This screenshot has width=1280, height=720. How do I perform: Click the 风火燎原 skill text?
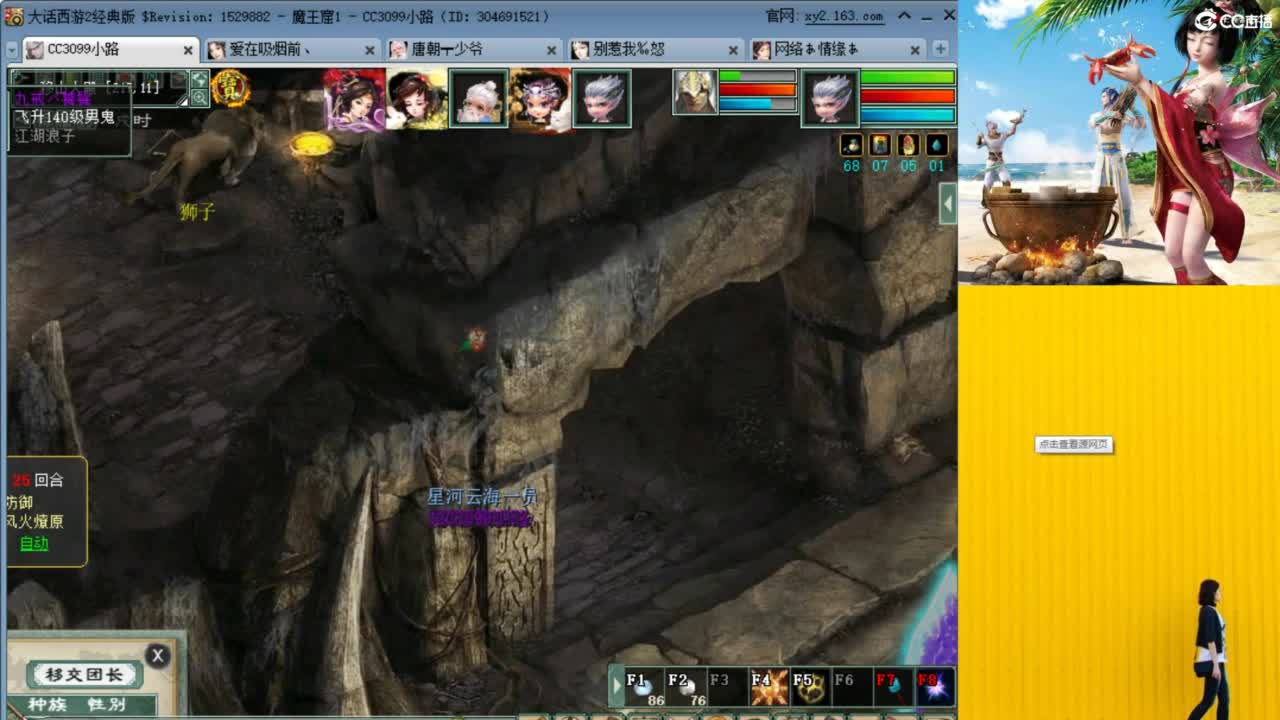point(34,522)
